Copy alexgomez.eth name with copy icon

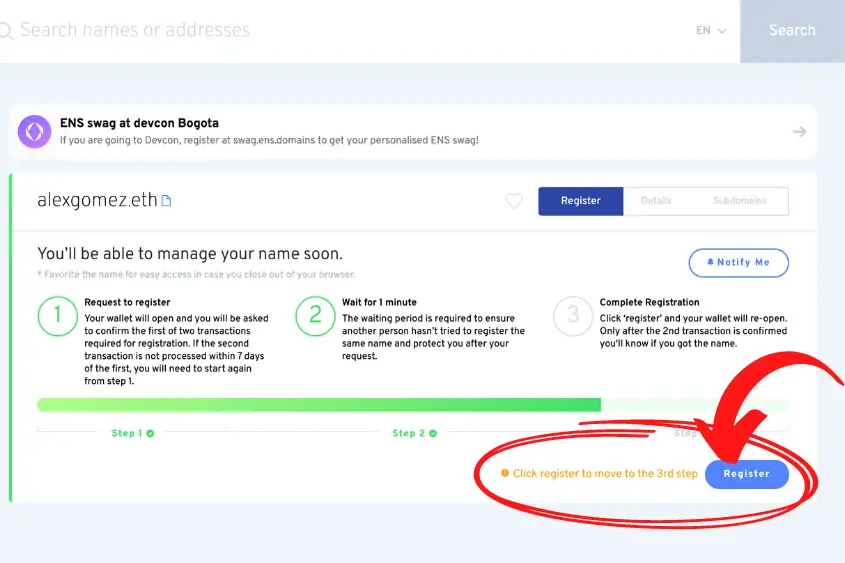[167, 201]
